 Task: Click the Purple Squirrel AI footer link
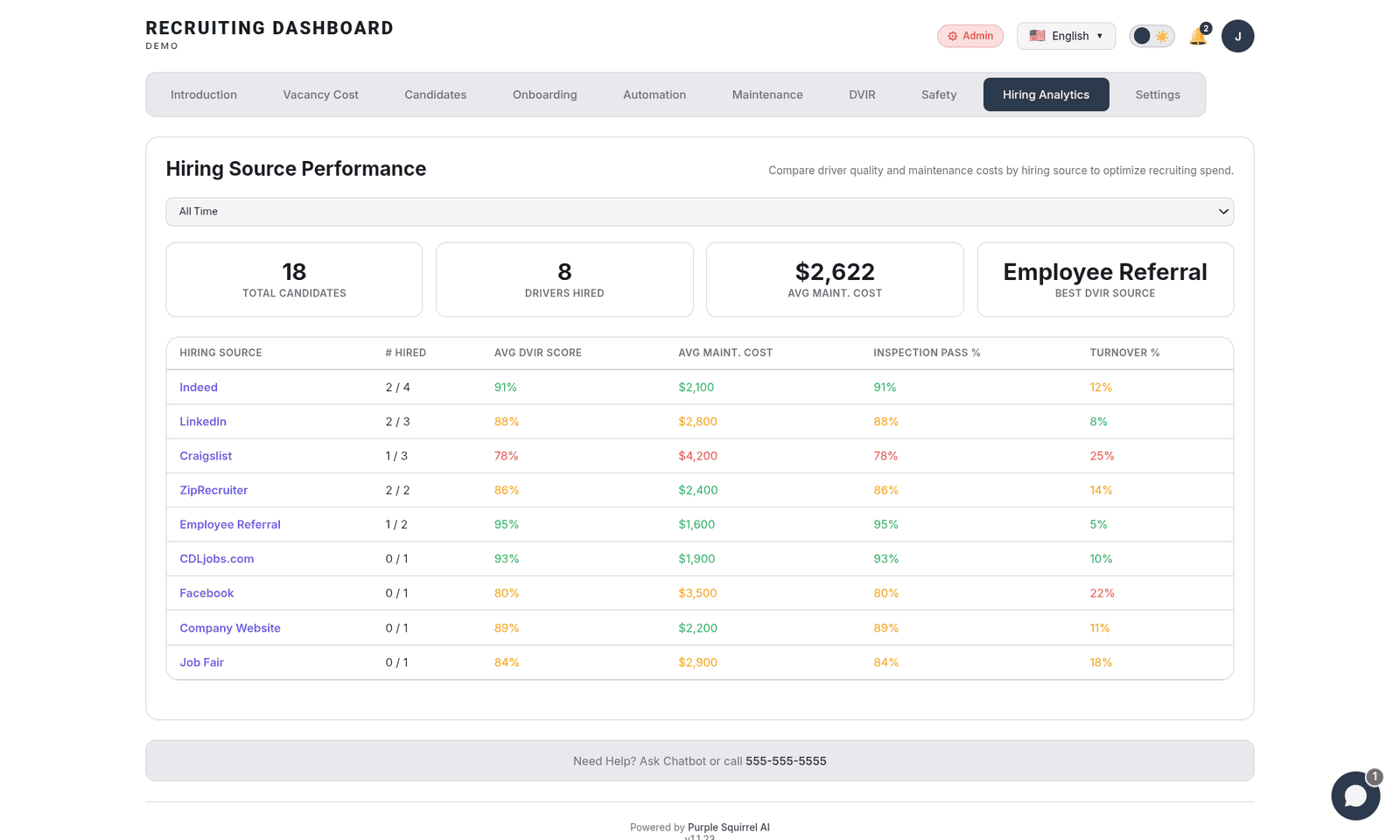click(728, 827)
